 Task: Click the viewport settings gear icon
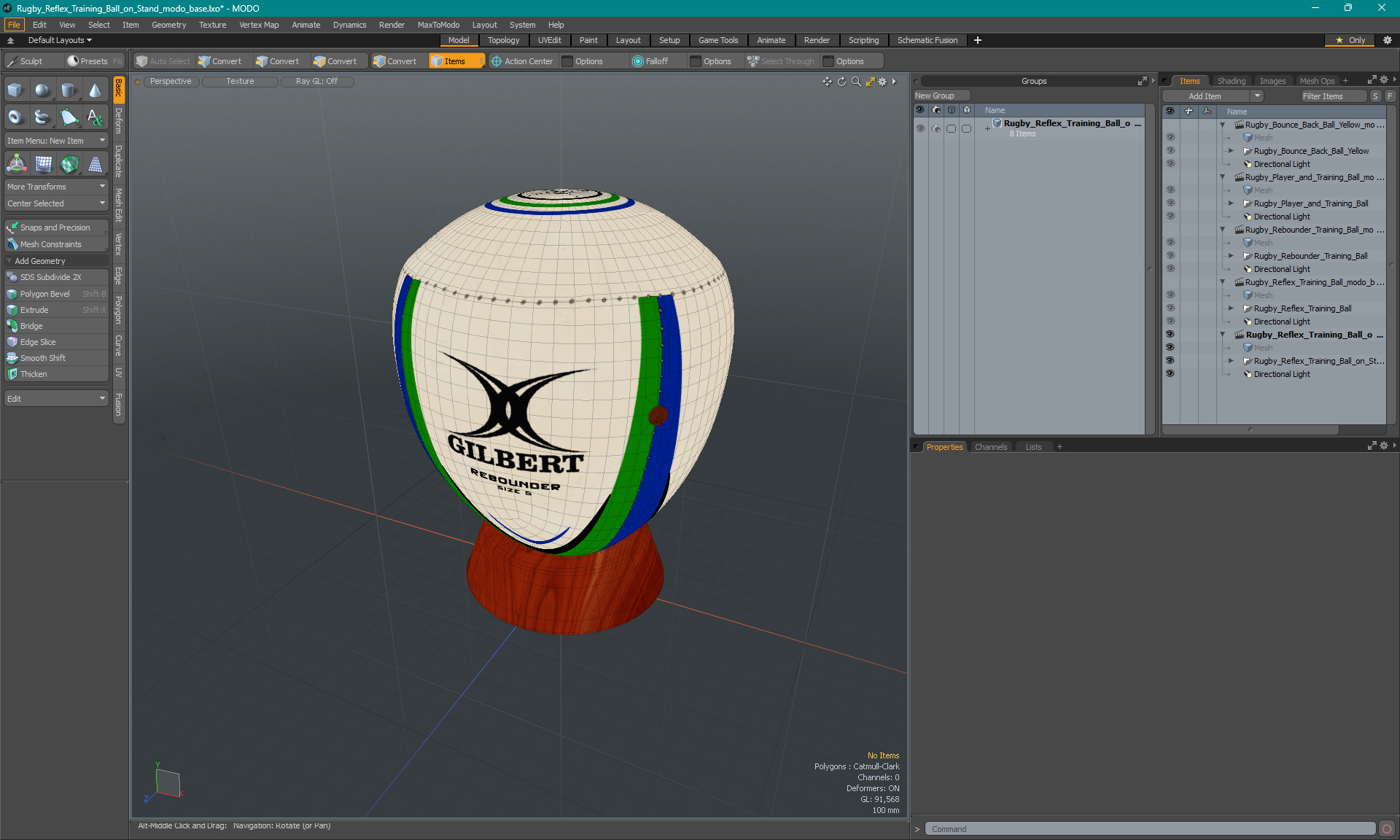coord(882,82)
